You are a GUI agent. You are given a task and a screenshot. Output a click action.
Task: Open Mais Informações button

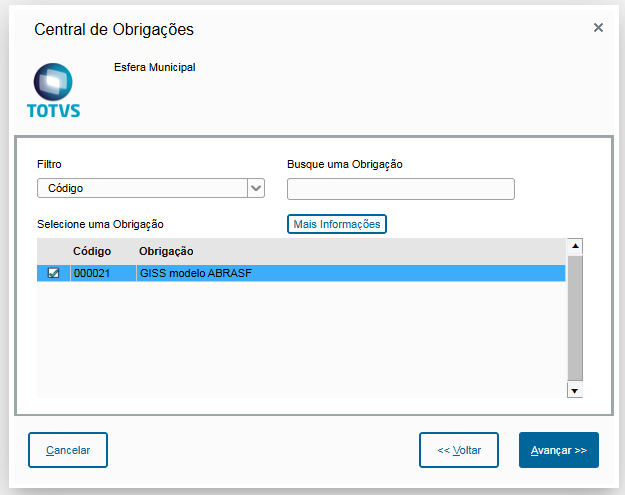pos(337,224)
